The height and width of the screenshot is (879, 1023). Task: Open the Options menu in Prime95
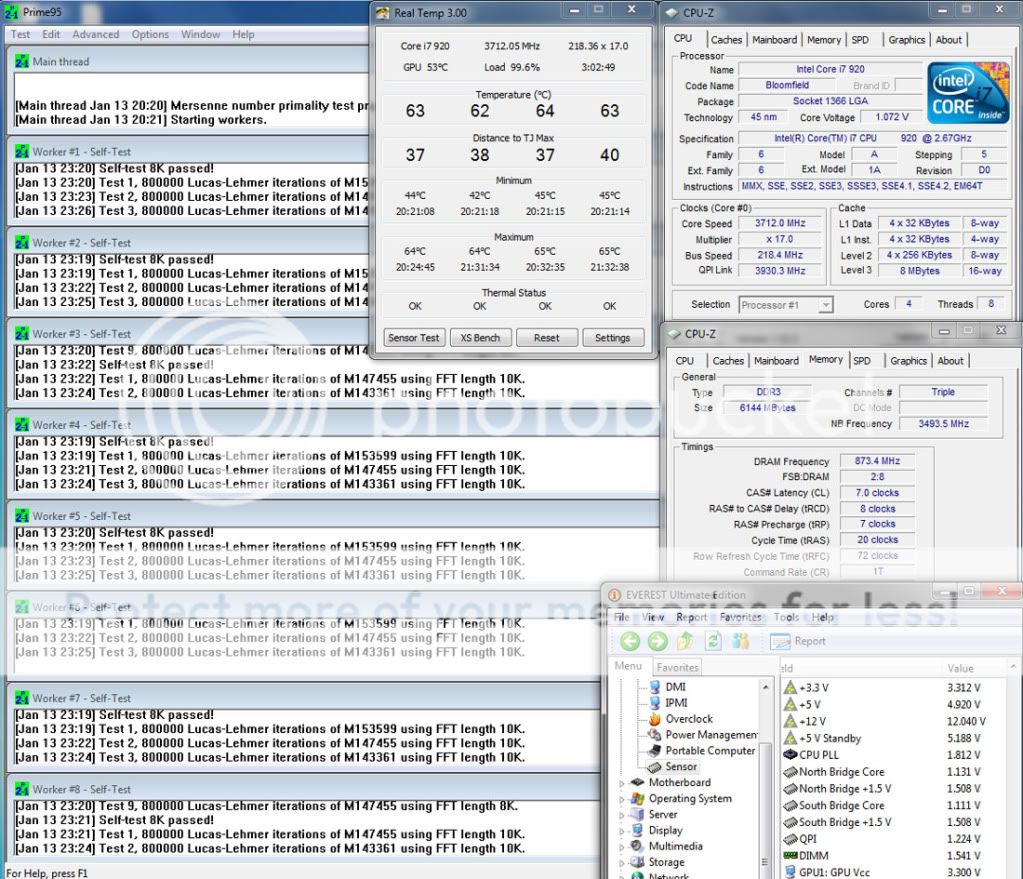click(x=150, y=34)
